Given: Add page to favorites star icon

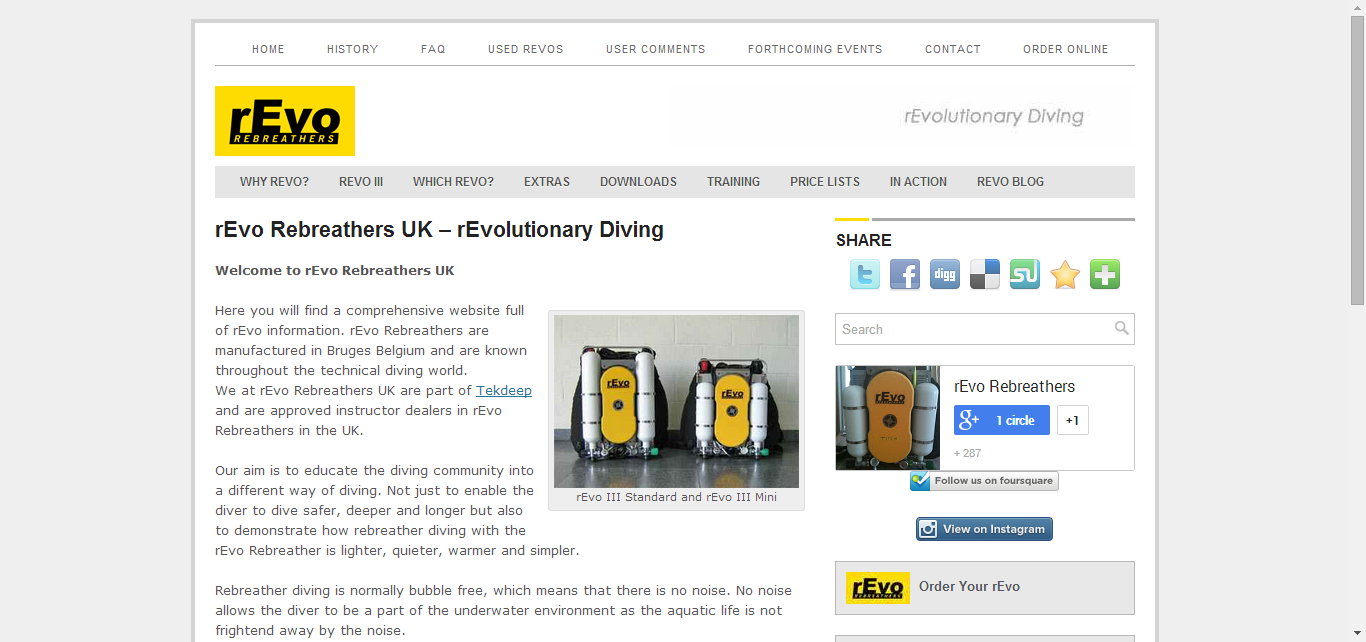Looking at the screenshot, I should 1065,274.
